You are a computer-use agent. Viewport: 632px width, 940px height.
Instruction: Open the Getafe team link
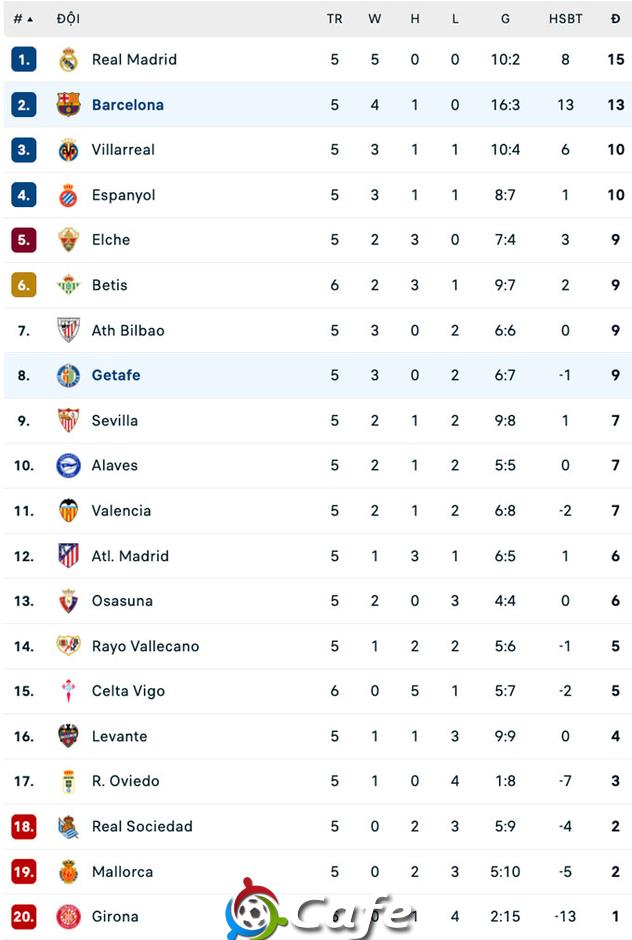[116, 375]
